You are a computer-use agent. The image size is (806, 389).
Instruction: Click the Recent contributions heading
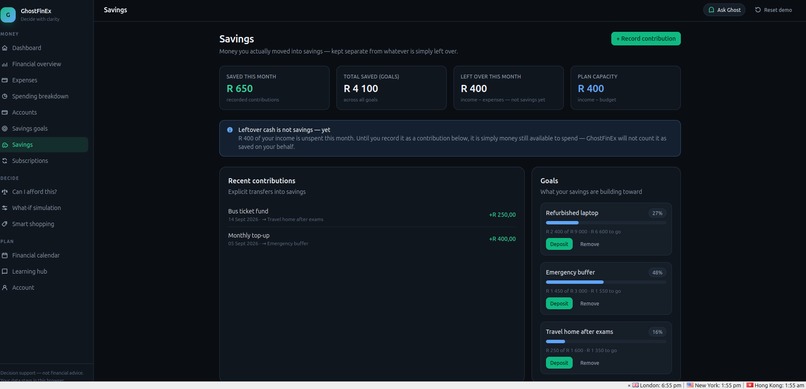(262, 181)
